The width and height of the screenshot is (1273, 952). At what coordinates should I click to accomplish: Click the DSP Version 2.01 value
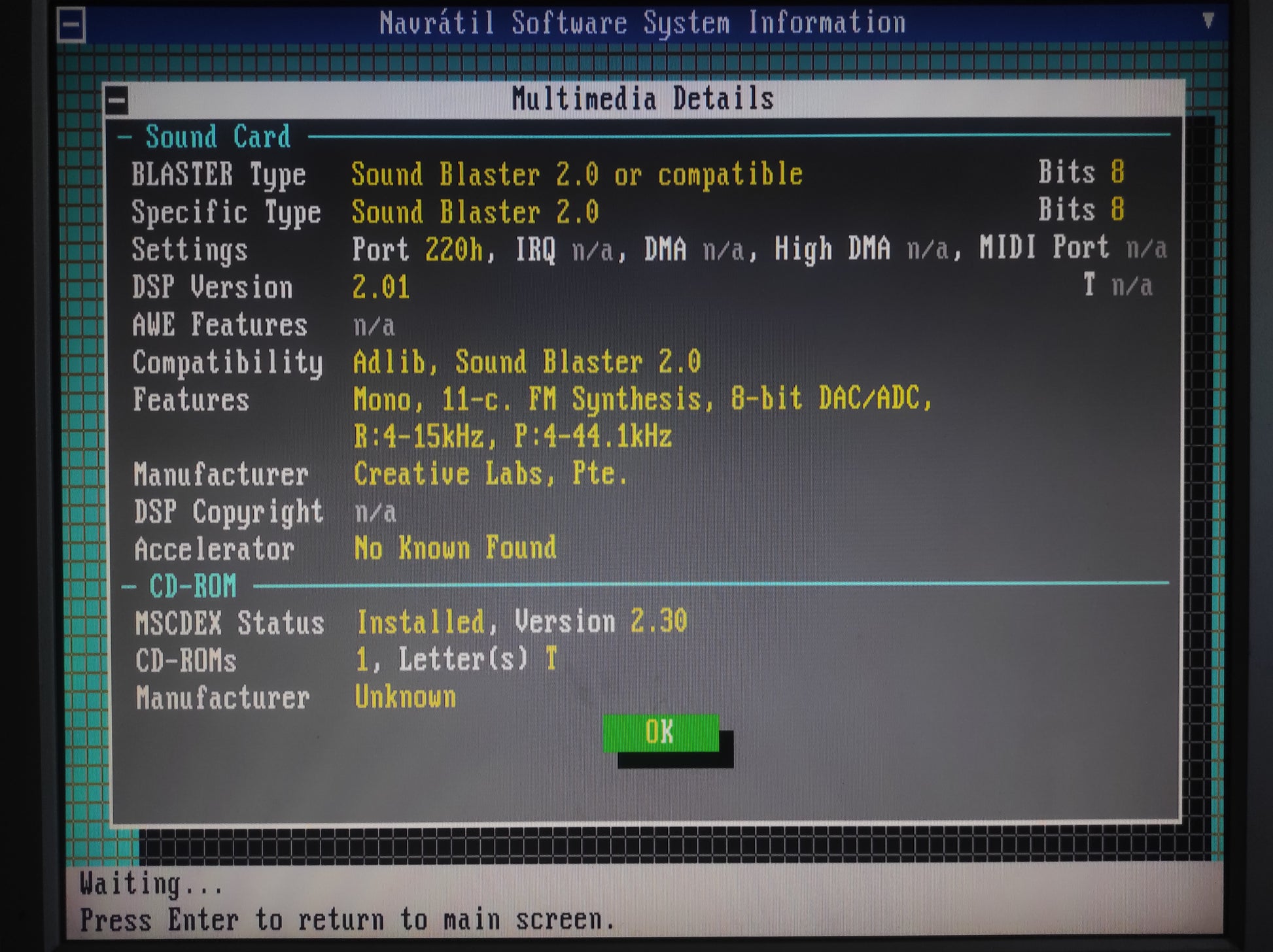coord(381,288)
